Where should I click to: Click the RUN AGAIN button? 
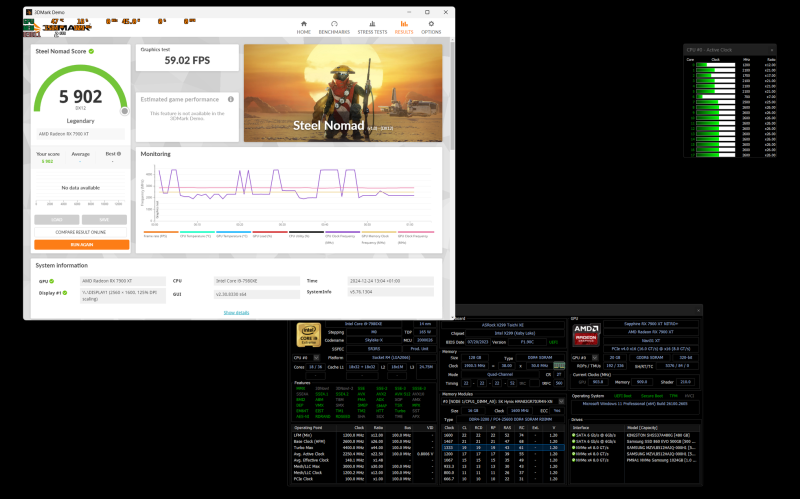click(82, 245)
